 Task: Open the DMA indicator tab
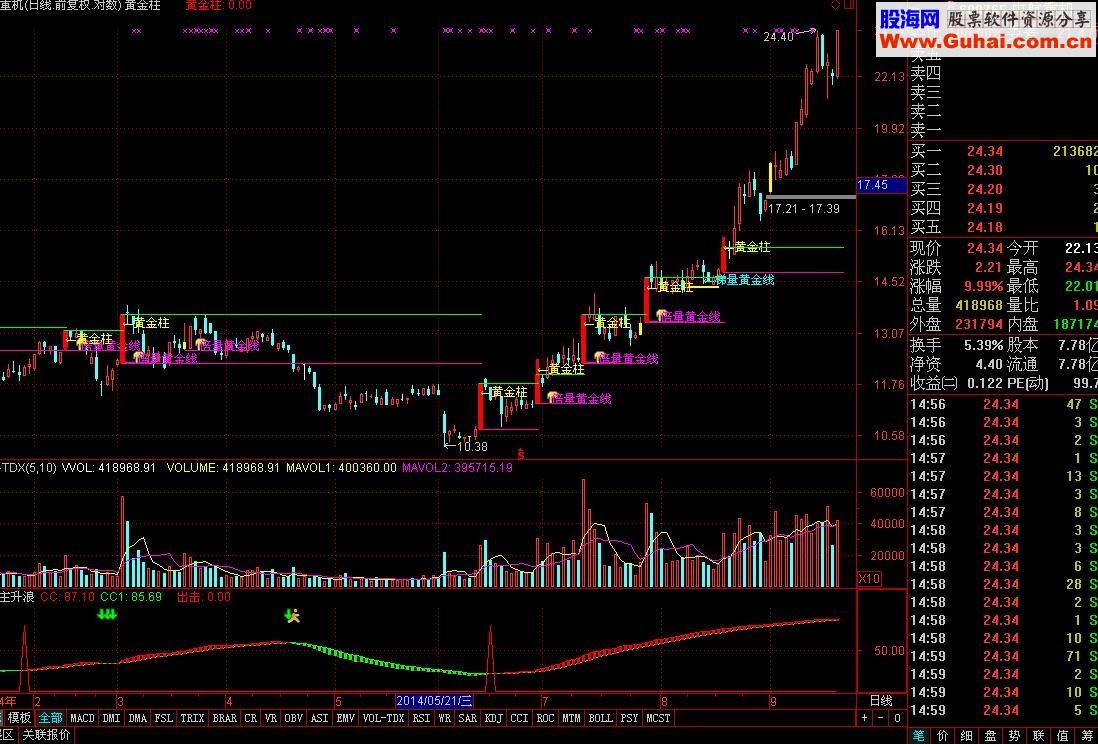[x=137, y=718]
